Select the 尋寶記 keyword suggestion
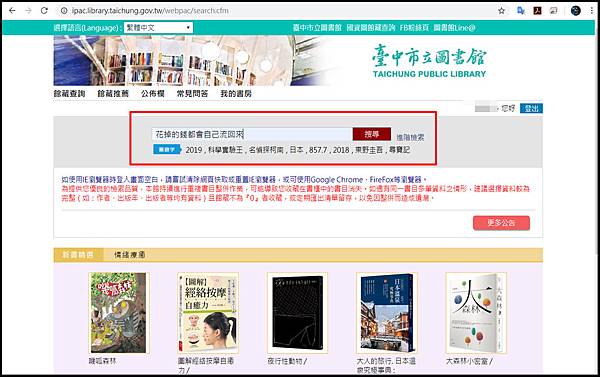600x377 pixels. coord(399,150)
